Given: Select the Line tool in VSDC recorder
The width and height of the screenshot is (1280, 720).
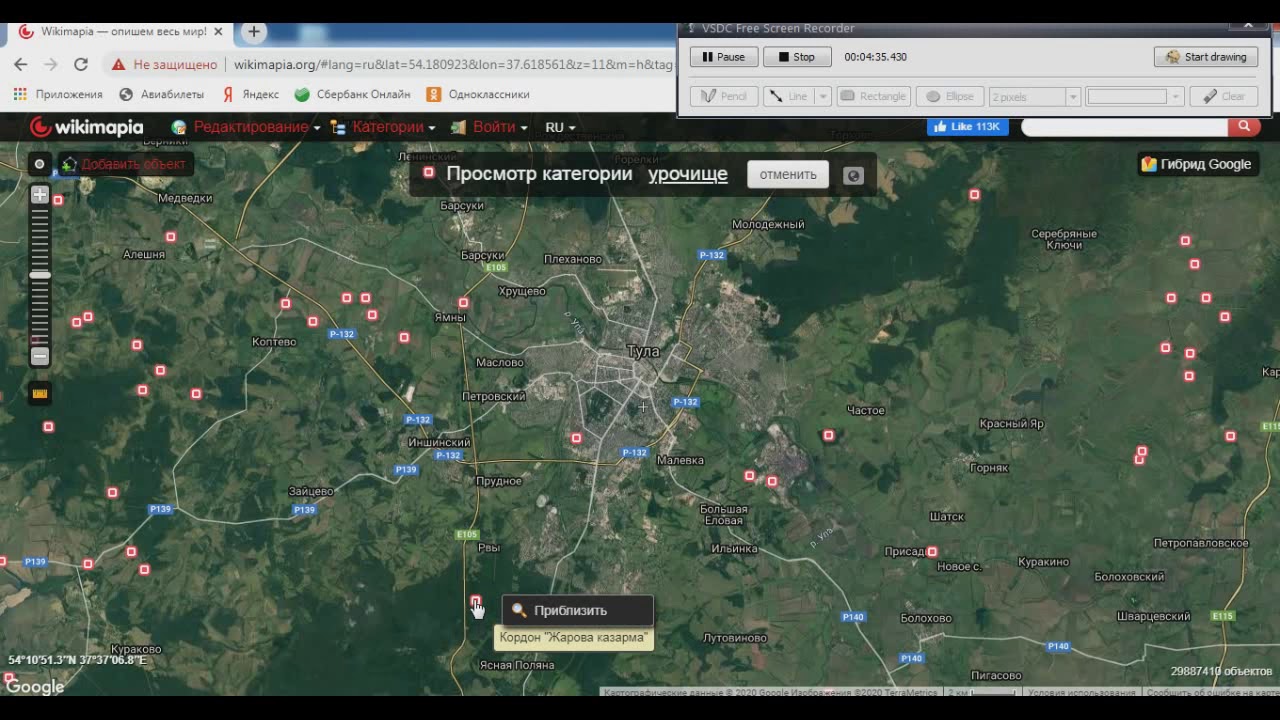Looking at the screenshot, I should click(788, 97).
